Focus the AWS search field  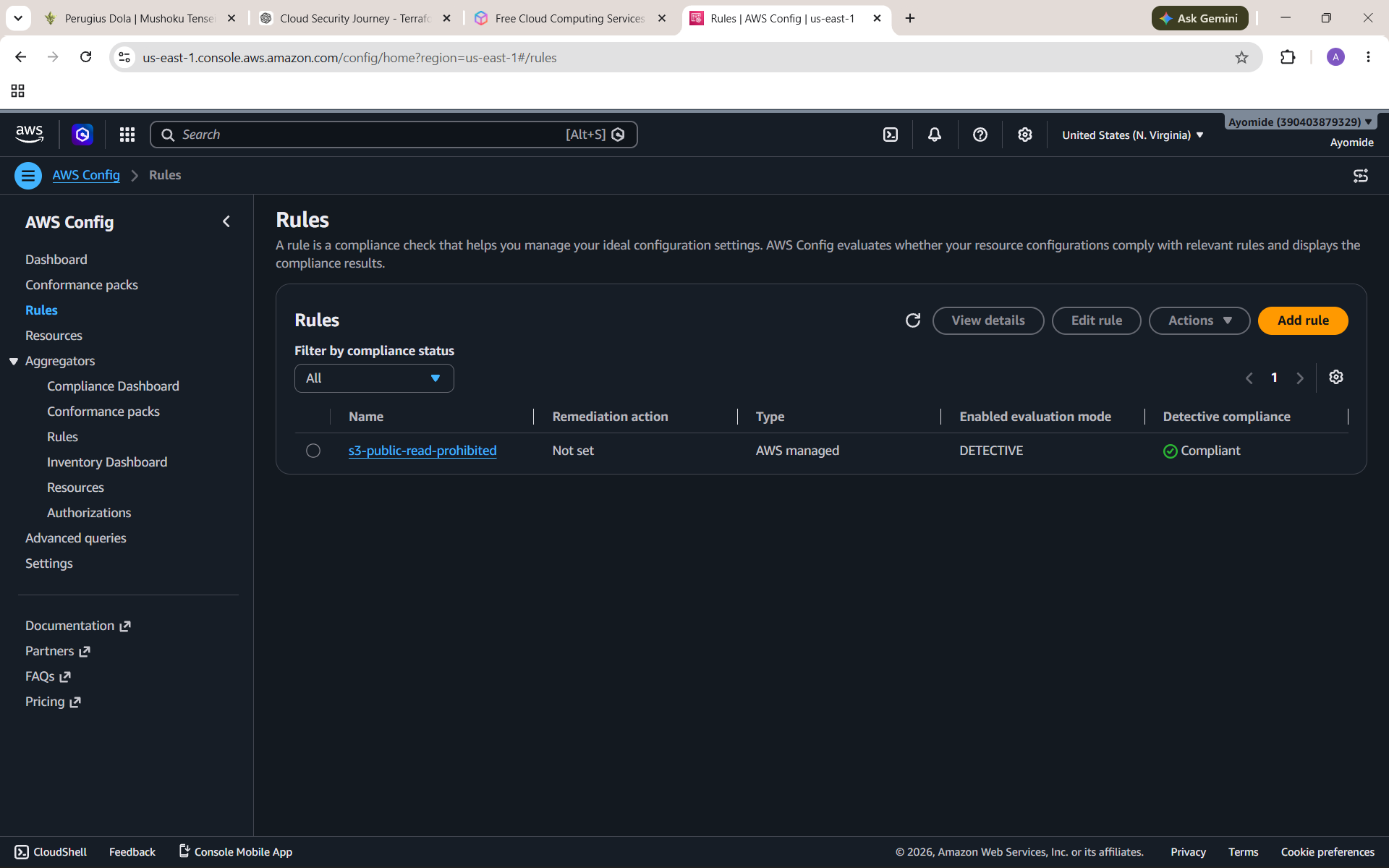[x=394, y=135]
